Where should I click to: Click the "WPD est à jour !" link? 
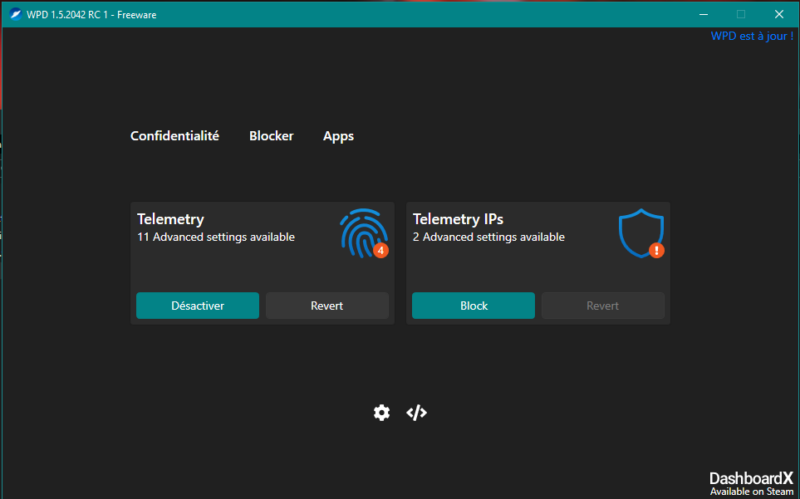pos(751,36)
